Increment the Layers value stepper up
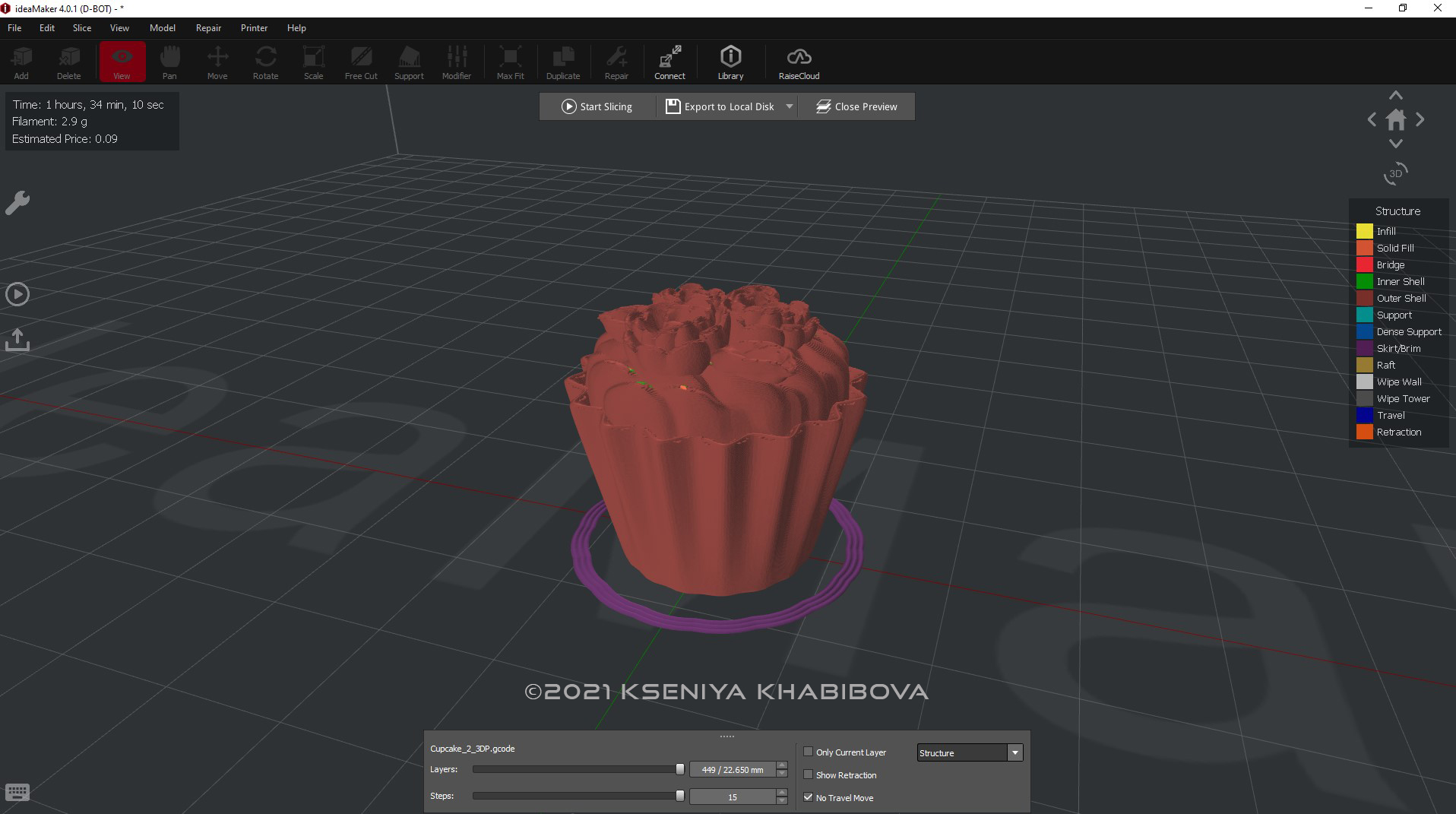This screenshot has height=814, width=1456. tap(782, 765)
